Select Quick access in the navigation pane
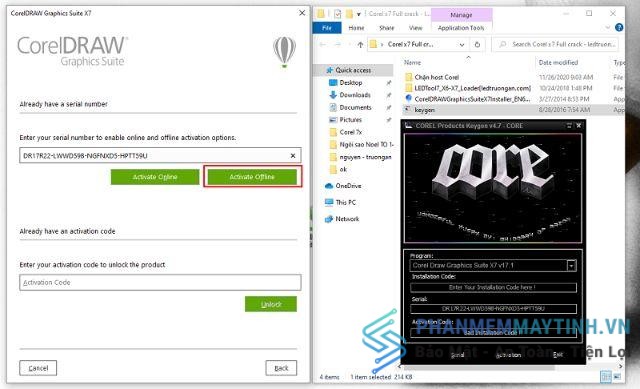Screen dimensions: 640x389 pyautogui.click(x=353, y=70)
